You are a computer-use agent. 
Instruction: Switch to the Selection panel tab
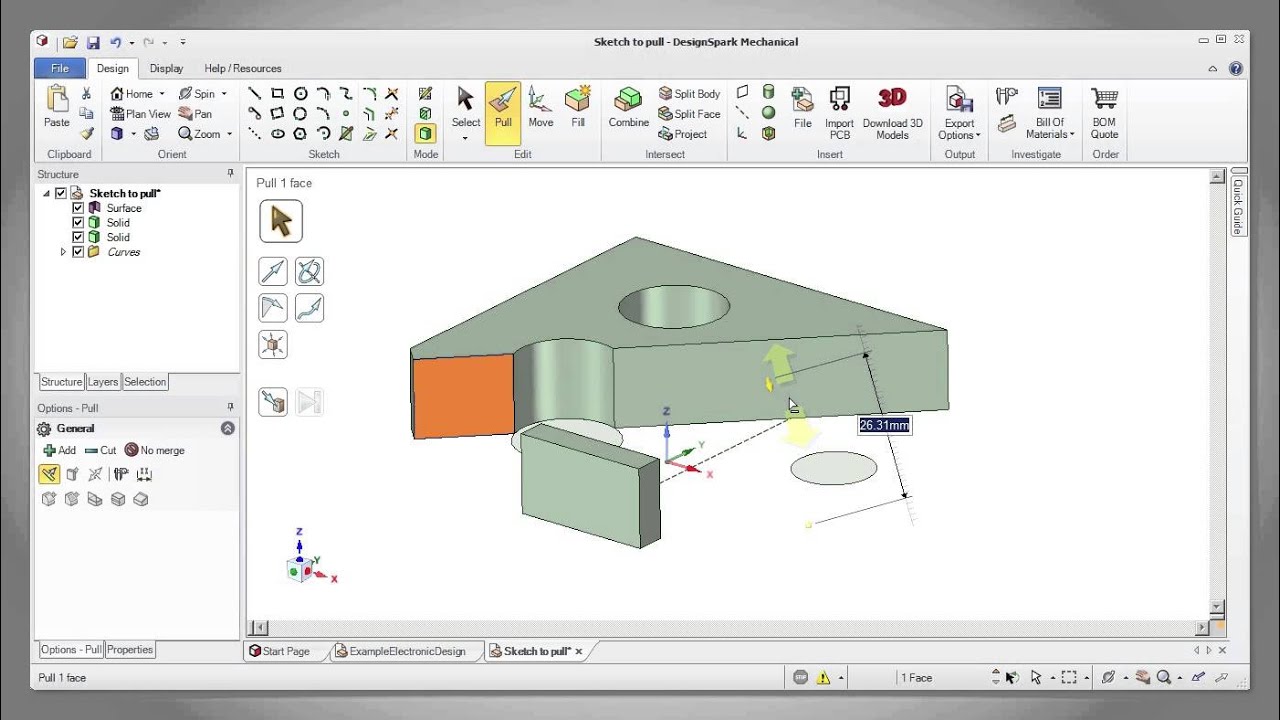pyautogui.click(x=145, y=382)
